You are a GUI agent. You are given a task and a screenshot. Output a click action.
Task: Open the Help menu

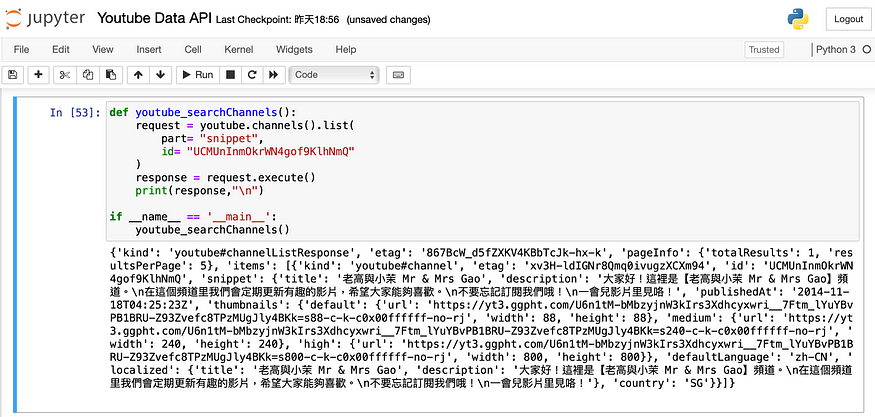pos(346,50)
